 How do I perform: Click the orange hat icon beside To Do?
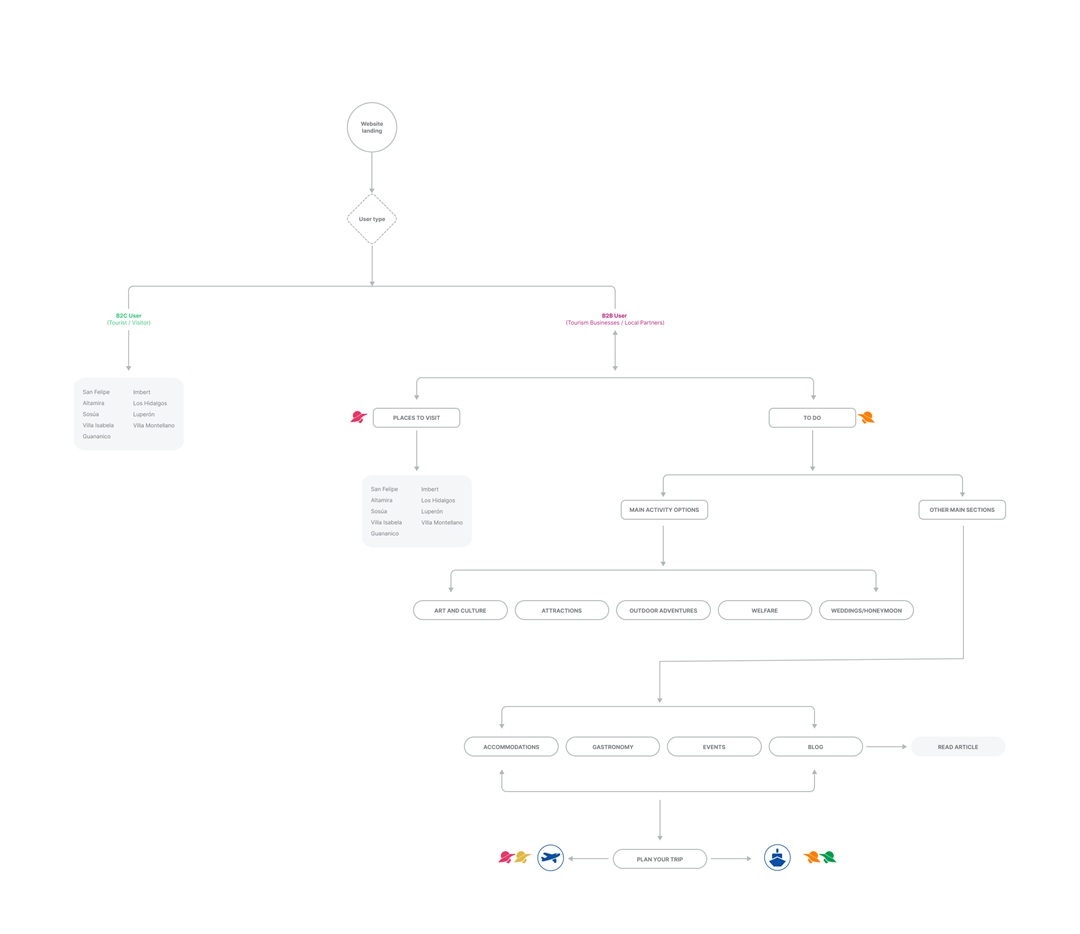pos(866,417)
